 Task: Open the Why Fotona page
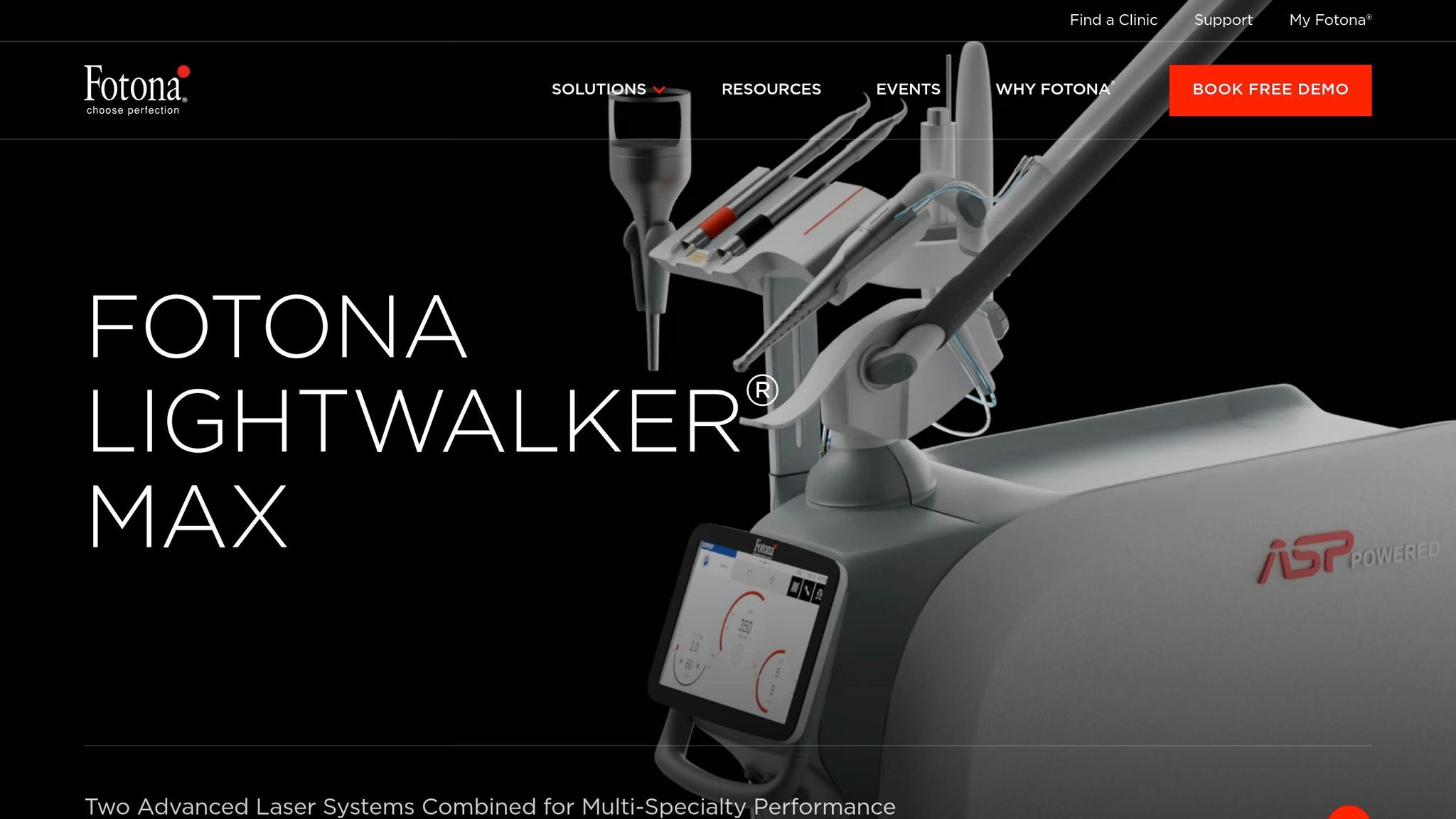[x=1055, y=89]
